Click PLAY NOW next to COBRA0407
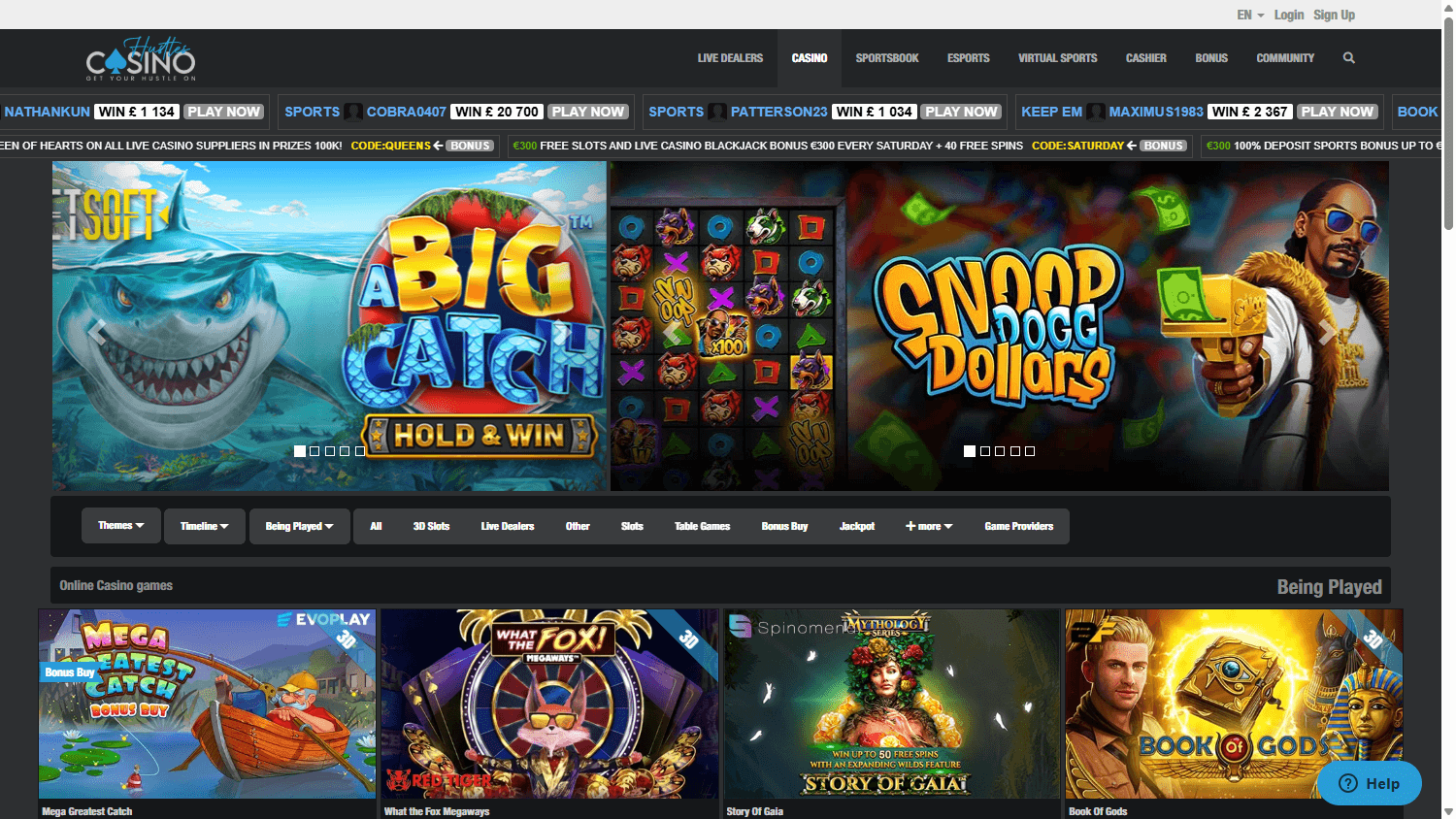1456x819 pixels. tap(587, 111)
